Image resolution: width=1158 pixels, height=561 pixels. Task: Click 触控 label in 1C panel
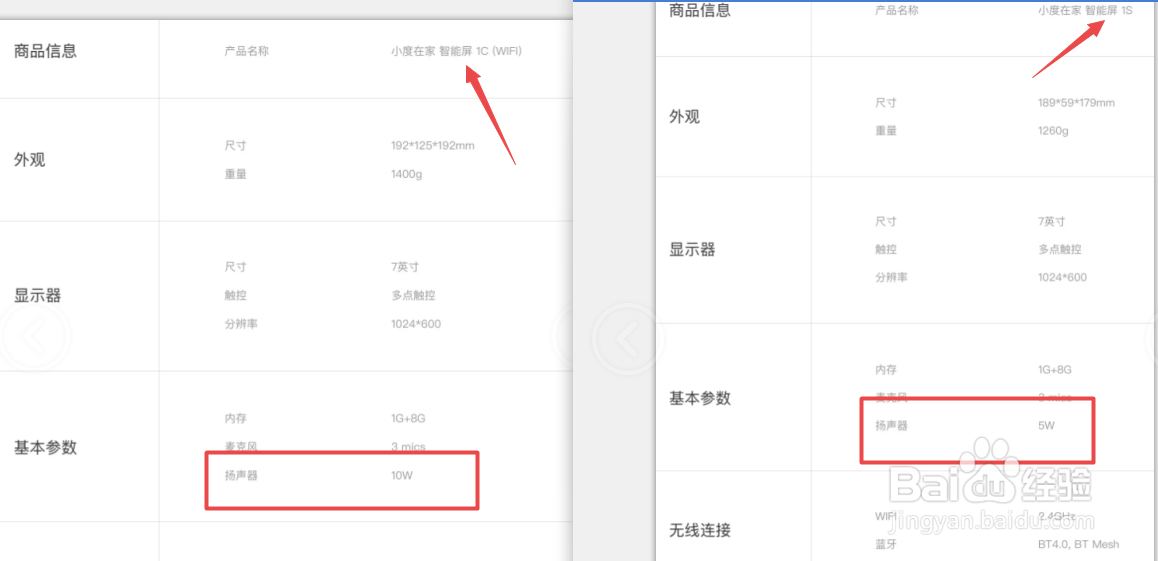tap(236, 295)
